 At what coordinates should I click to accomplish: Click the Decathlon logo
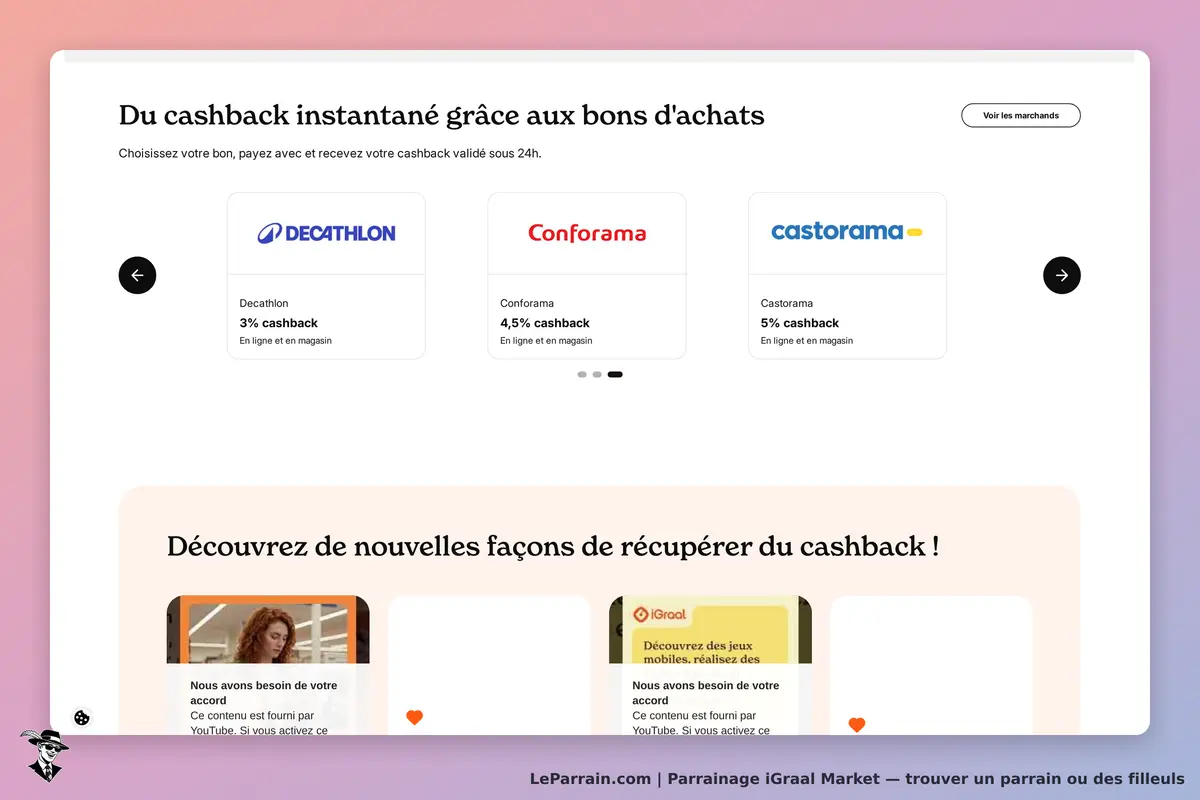point(326,233)
